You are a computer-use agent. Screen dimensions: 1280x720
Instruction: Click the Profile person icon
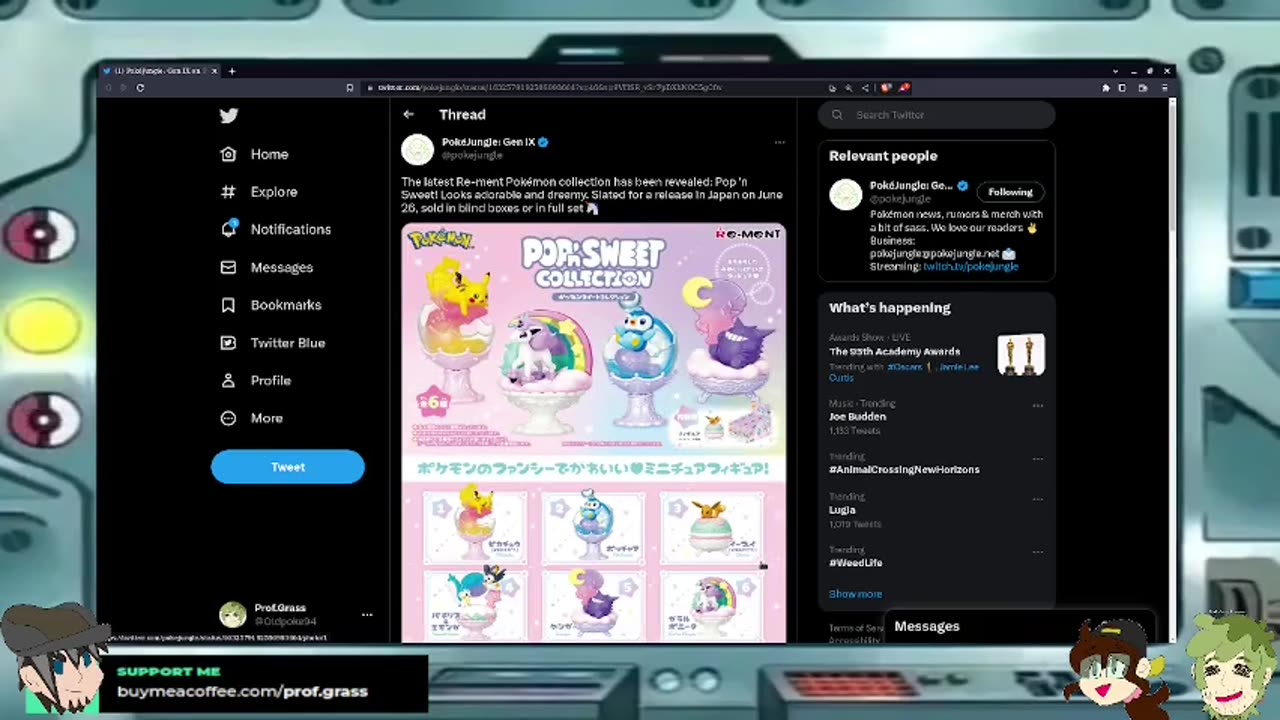[228, 381]
